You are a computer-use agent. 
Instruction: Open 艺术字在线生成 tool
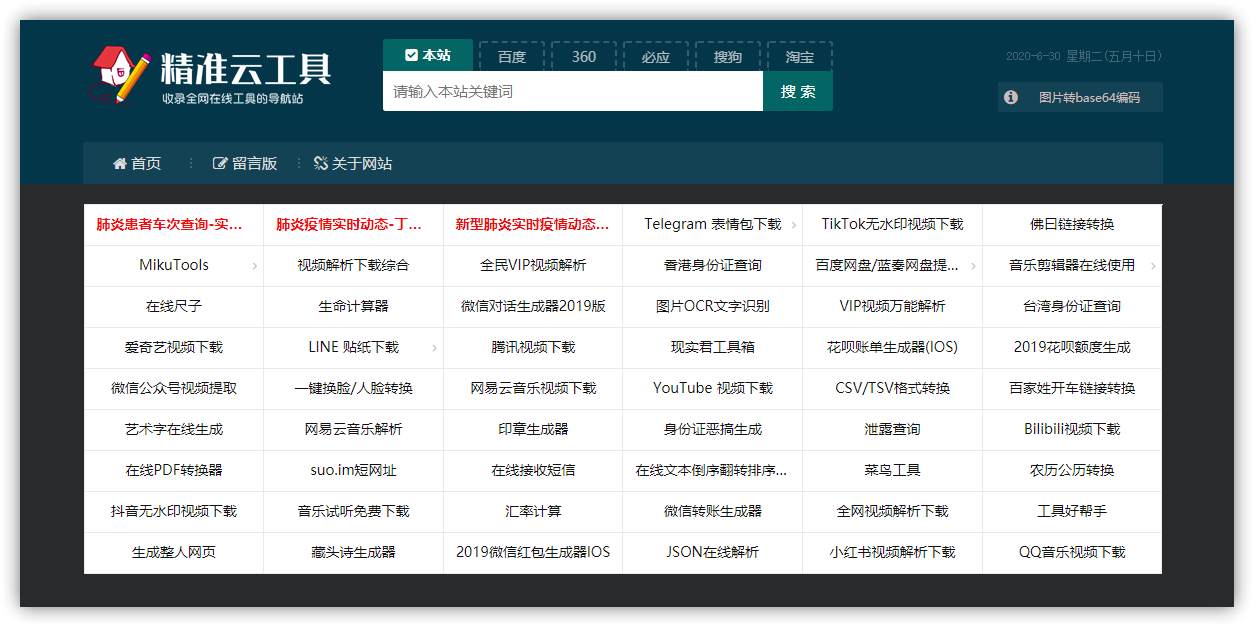[174, 430]
